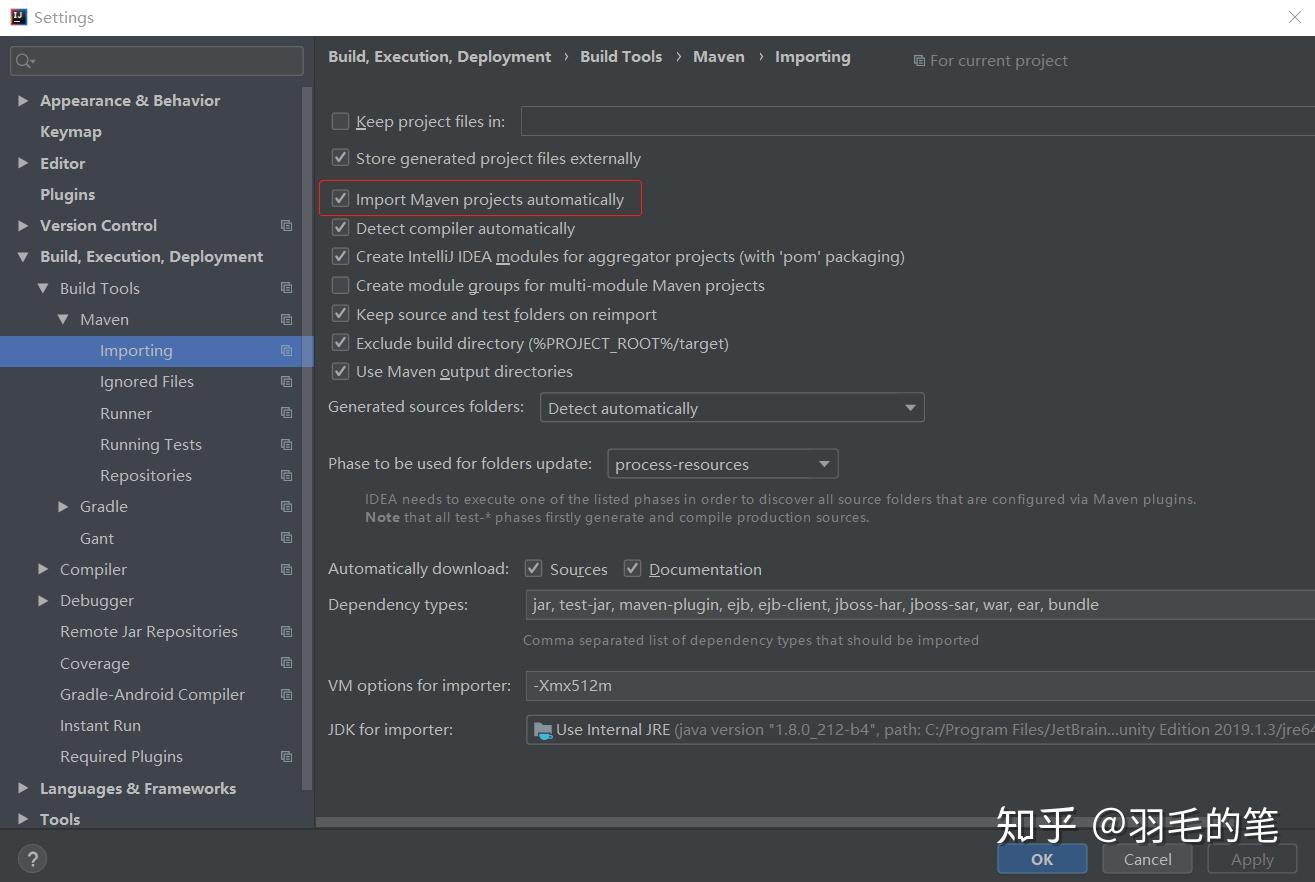Click 'Build, Execution, Deployment' in the breadcrumb
Viewport: 1315px width, 882px height.
point(440,57)
